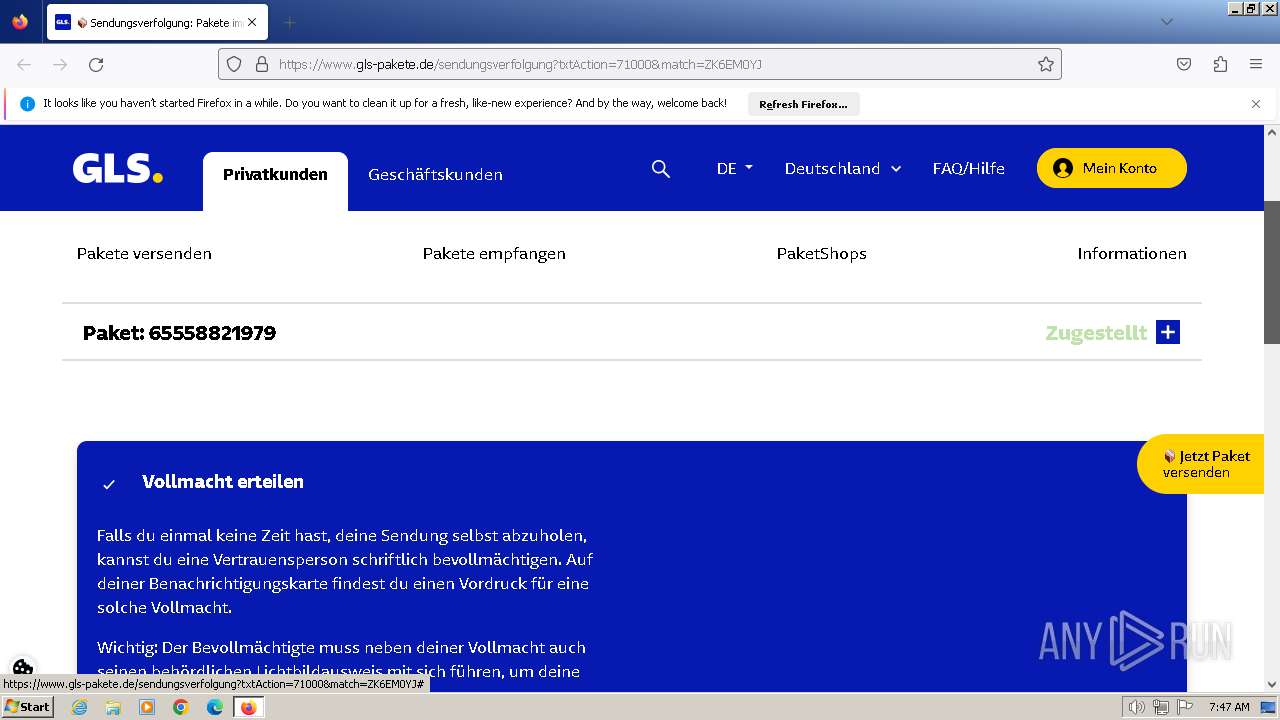Expand the package details plus icon

pyautogui.click(x=1168, y=332)
